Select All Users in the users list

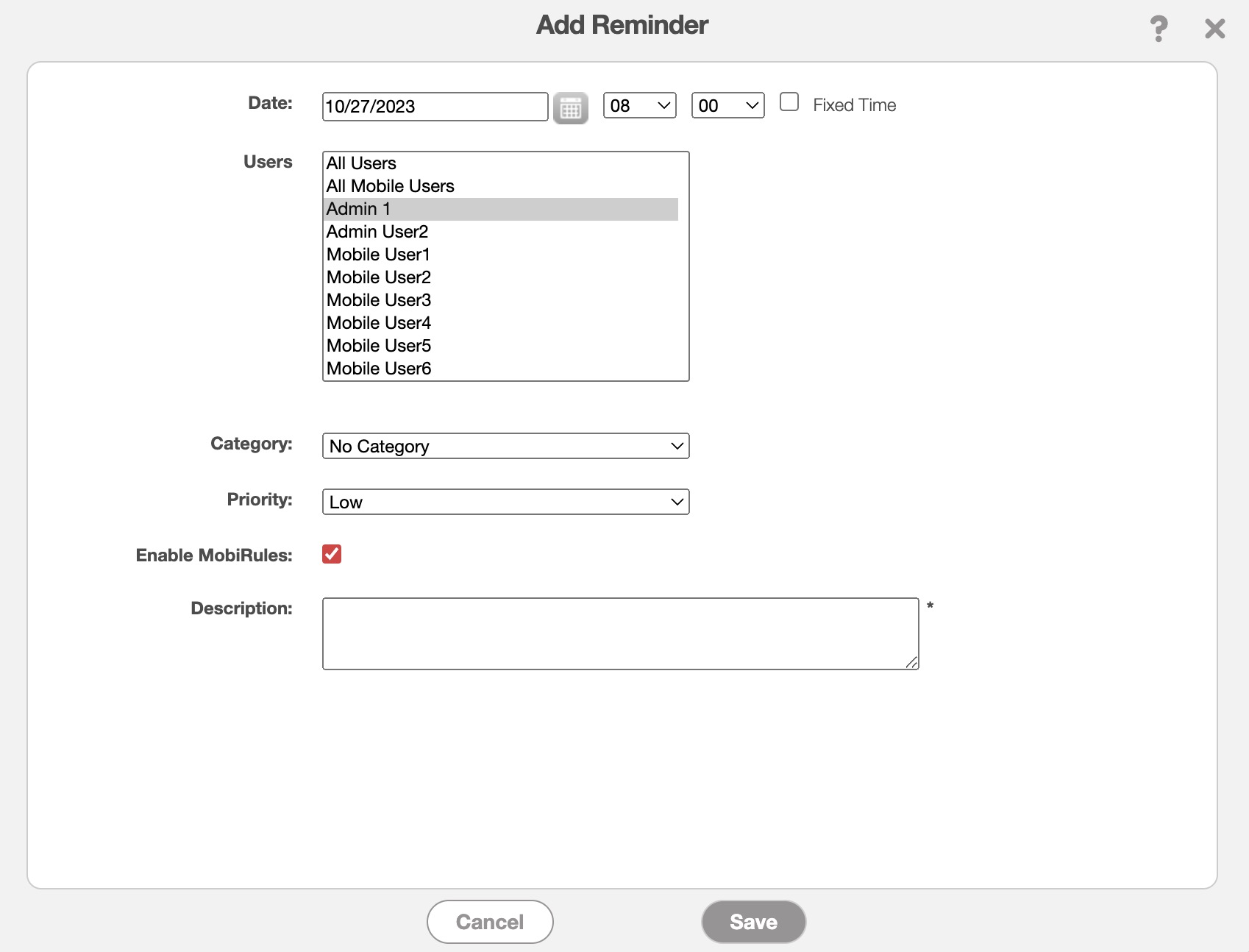click(362, 163)
